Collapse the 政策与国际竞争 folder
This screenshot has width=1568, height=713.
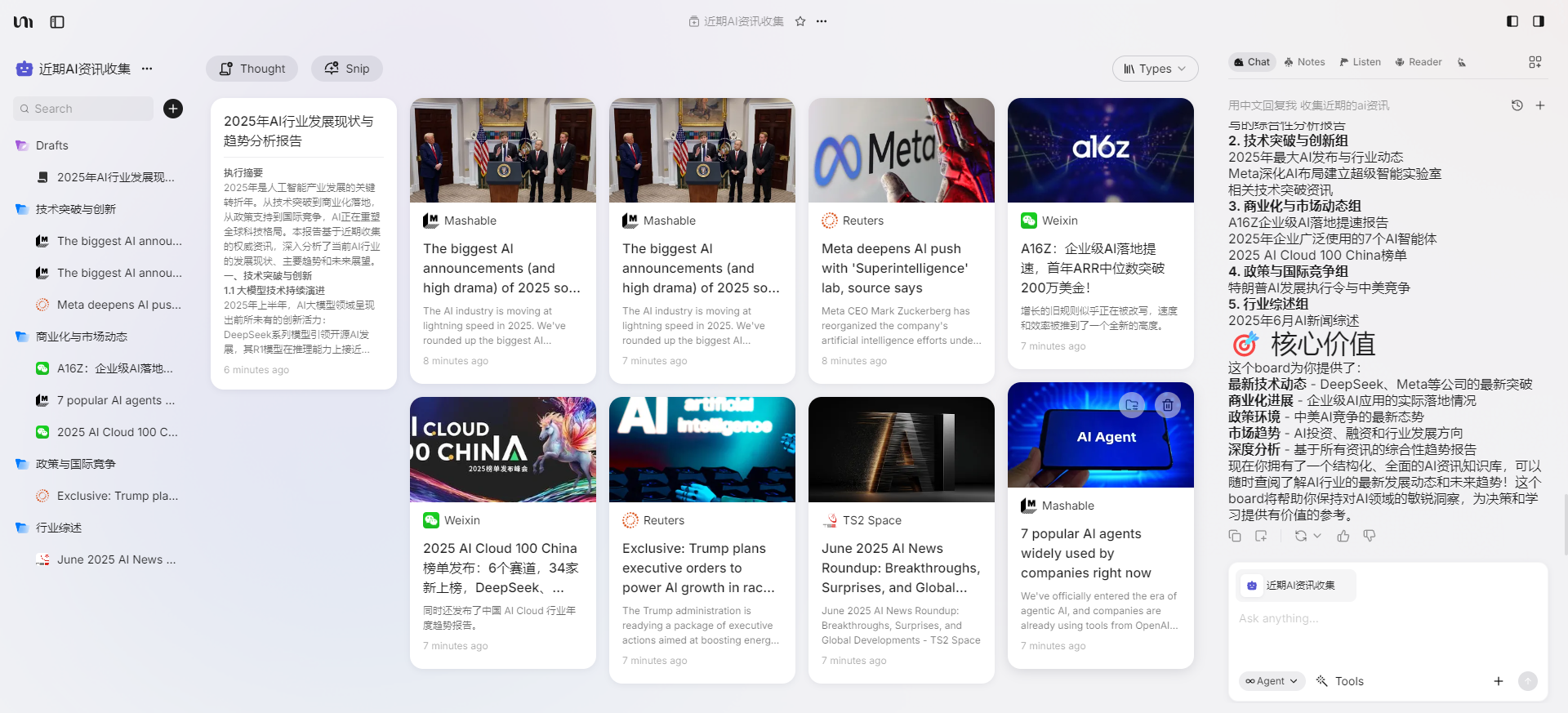(x=22, y=464)
